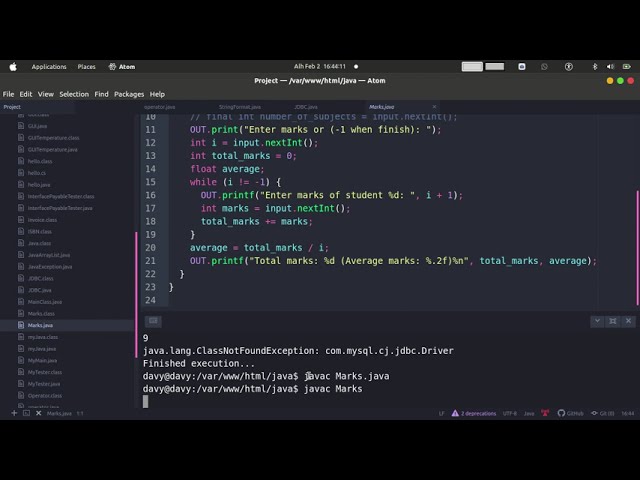Click the file icon beside Marks.java
This screenshot has width=640, height=480.
coord(21,325)
